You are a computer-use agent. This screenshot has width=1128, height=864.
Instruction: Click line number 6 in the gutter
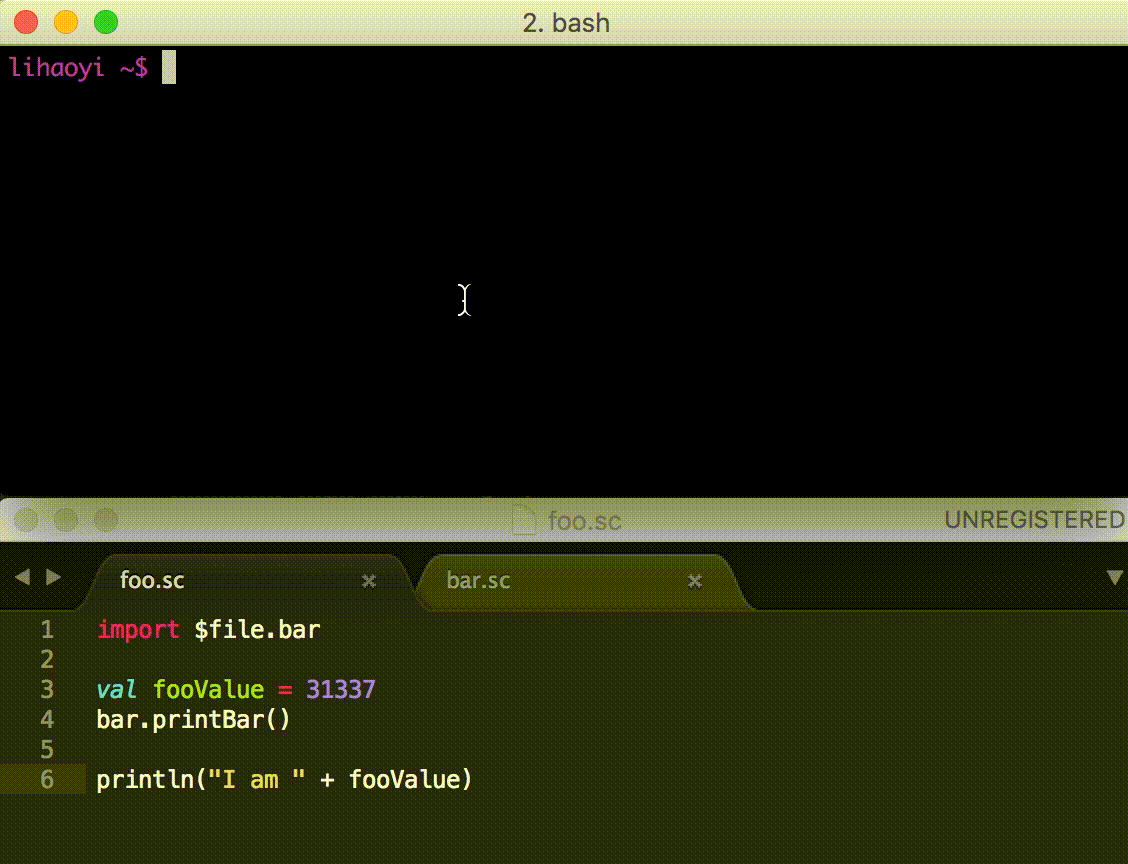(x=47, y=780)
